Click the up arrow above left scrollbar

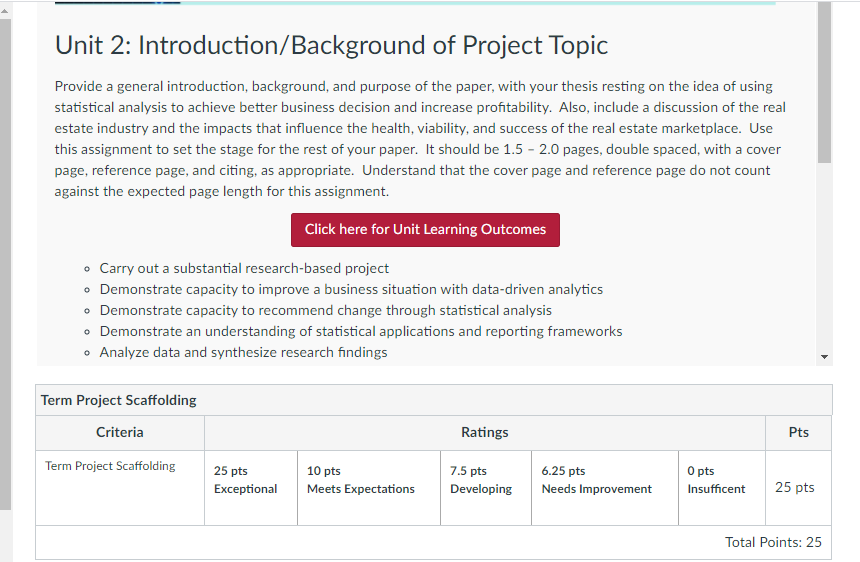pos(5,11)
